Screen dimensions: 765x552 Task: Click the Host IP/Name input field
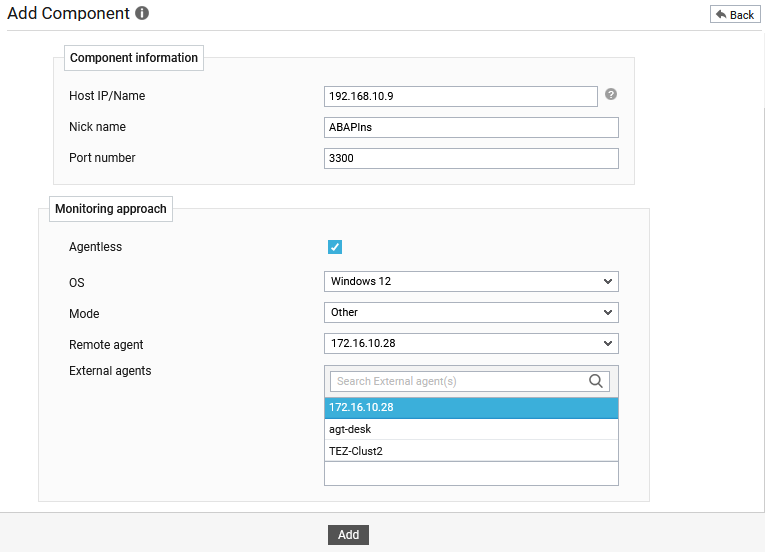[460, 96]
